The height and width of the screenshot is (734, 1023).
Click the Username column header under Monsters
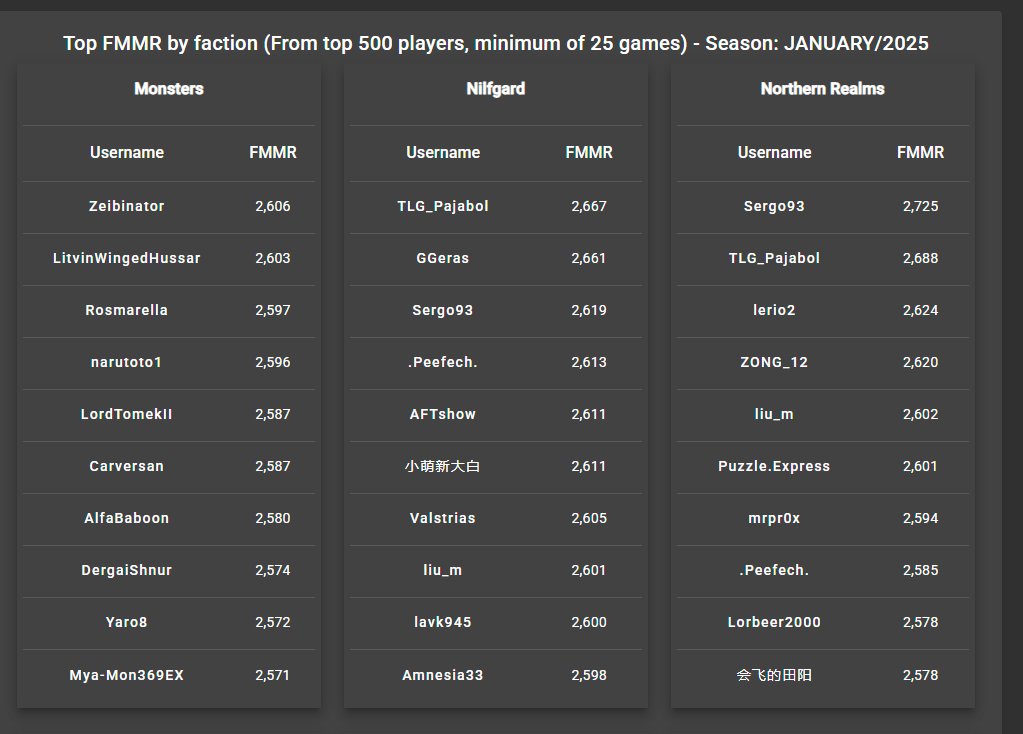[x=127, y=153]
